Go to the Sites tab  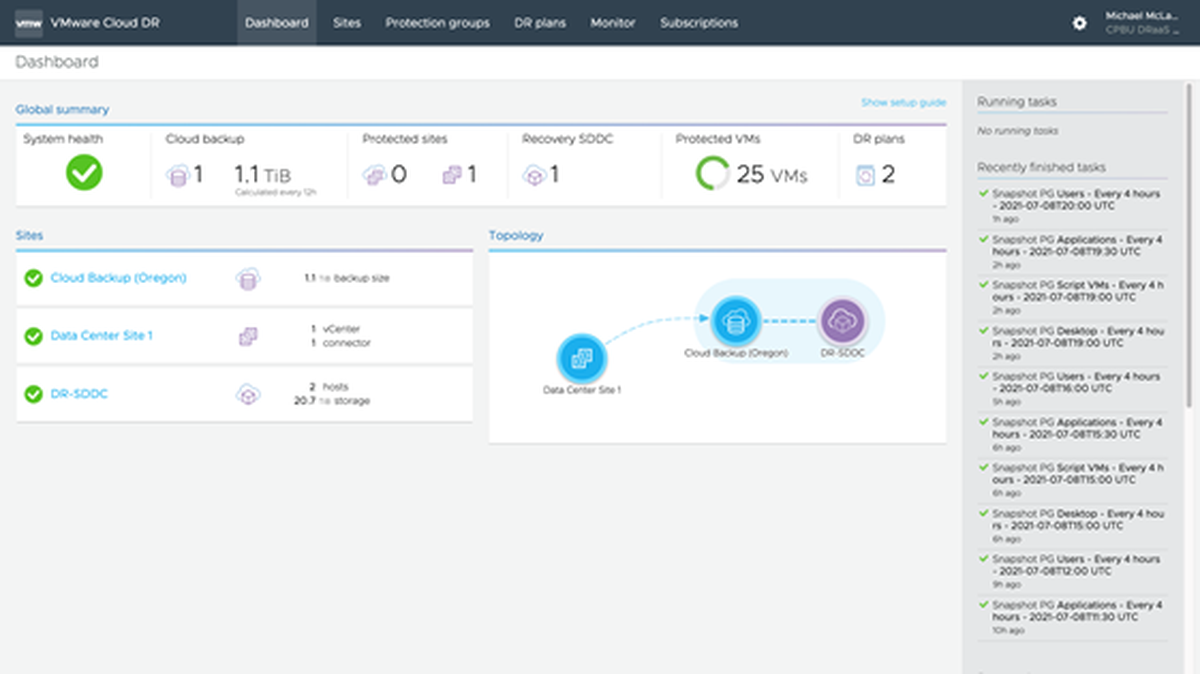click(x=347, y=23)
